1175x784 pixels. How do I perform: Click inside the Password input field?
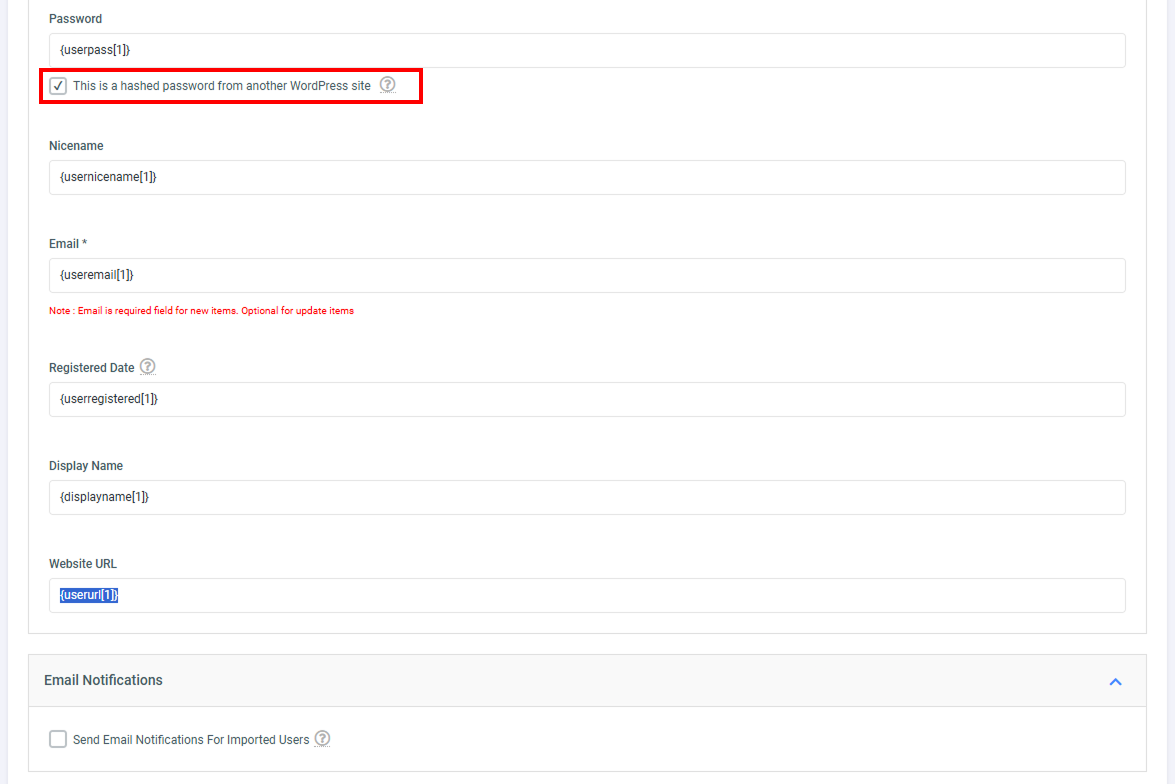(x=587, y=50)
